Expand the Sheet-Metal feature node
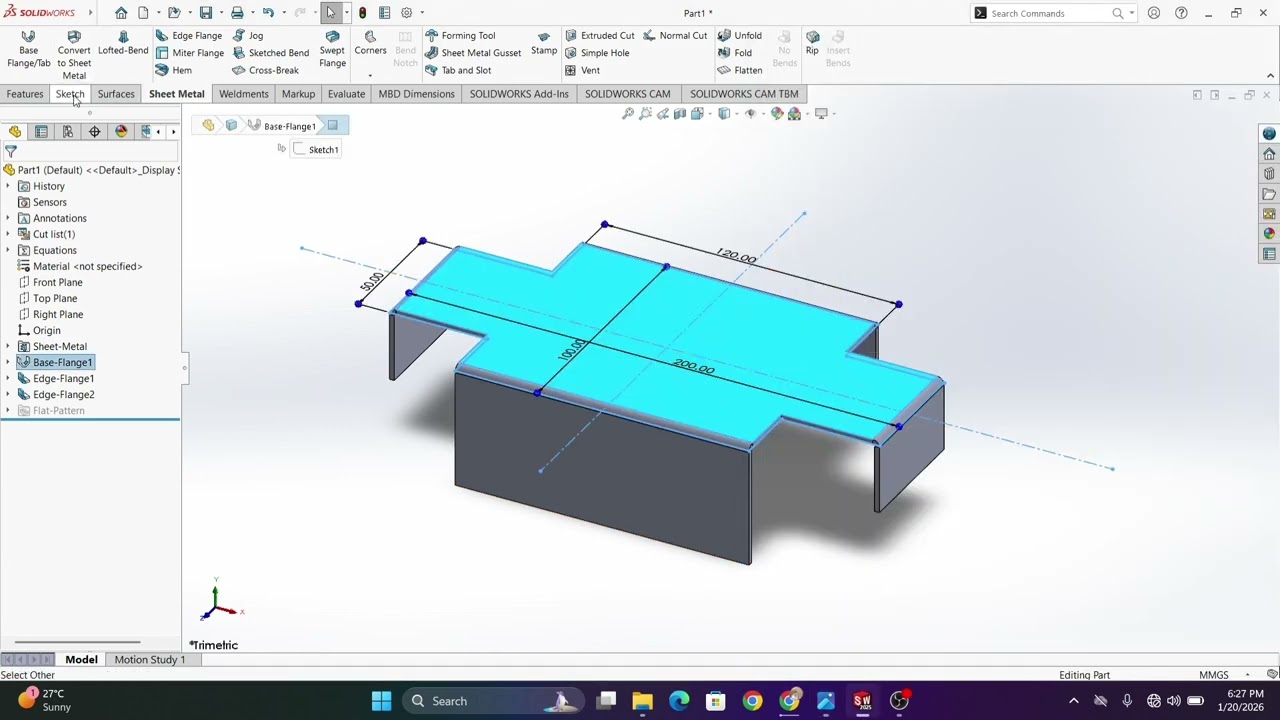 8,346
